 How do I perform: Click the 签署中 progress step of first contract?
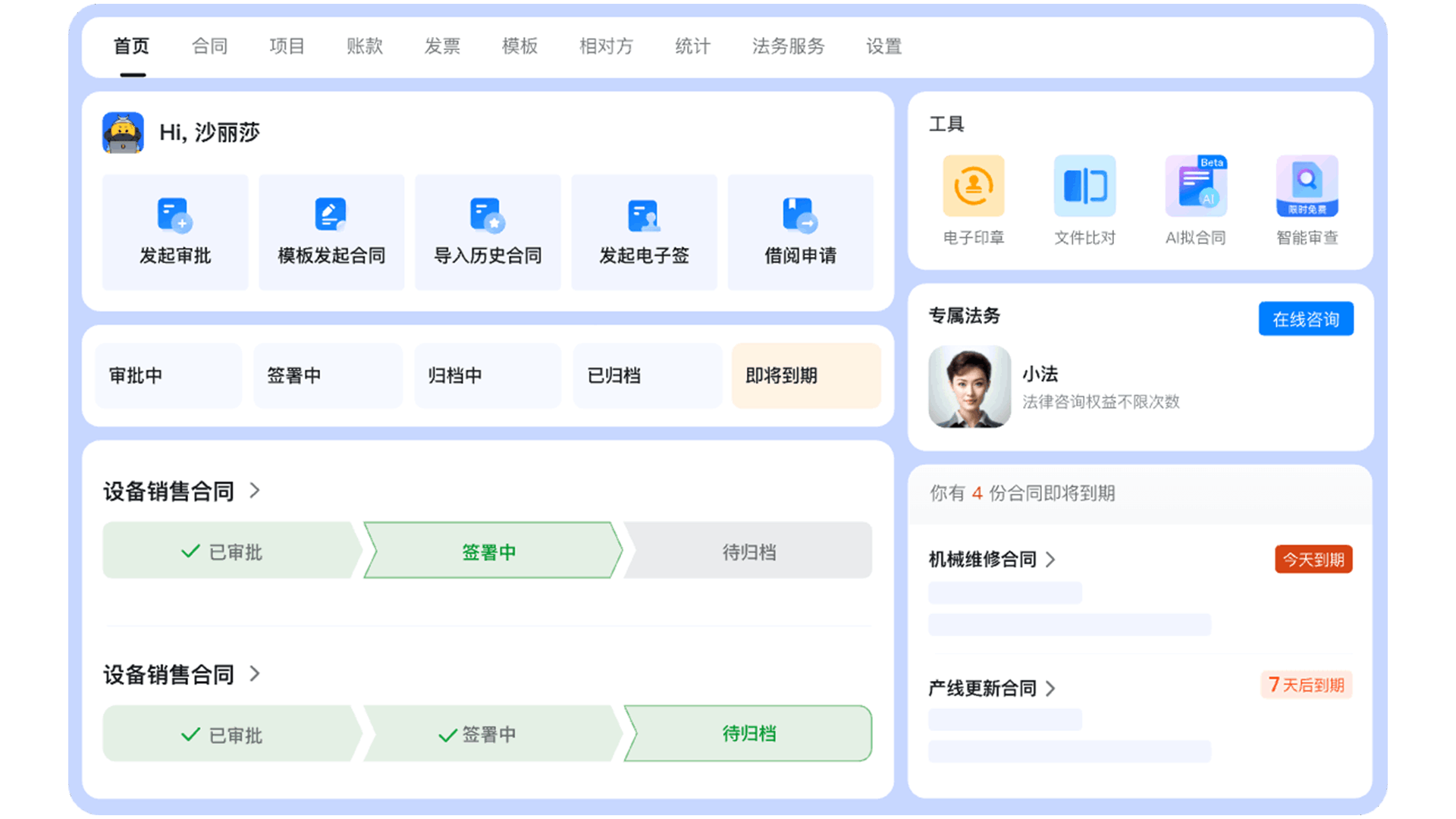coord(489,551)
